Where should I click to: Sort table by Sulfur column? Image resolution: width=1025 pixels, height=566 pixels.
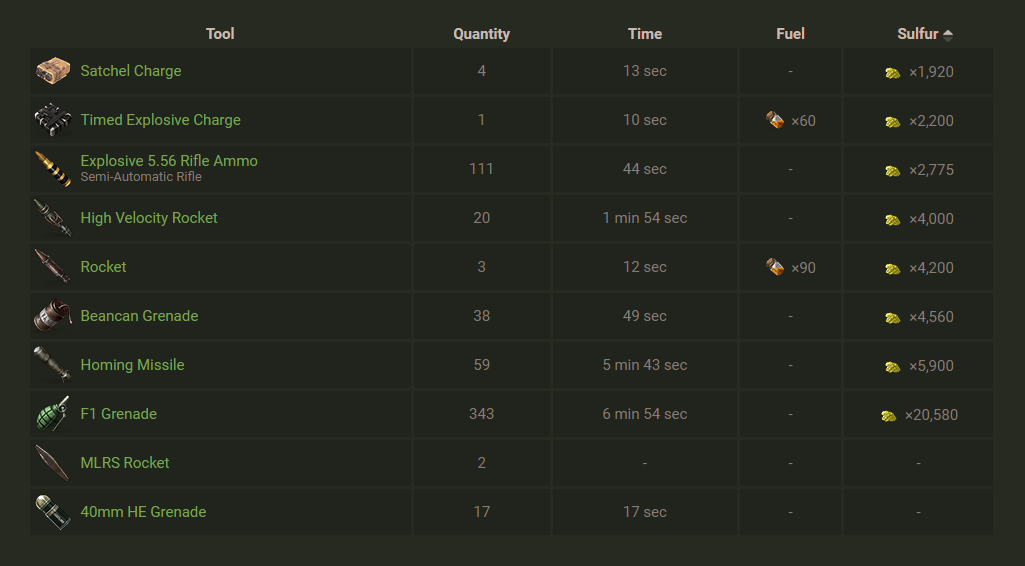[918, 34]
